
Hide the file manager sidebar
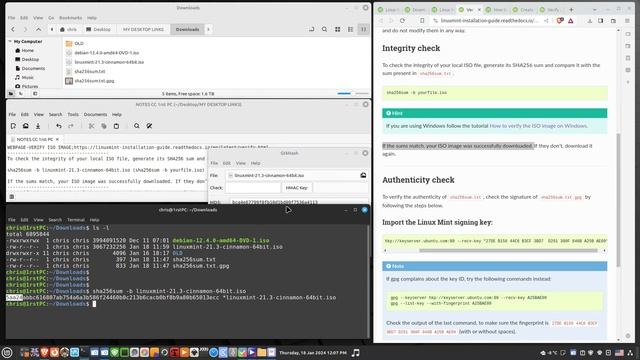[x=35, y=94]
